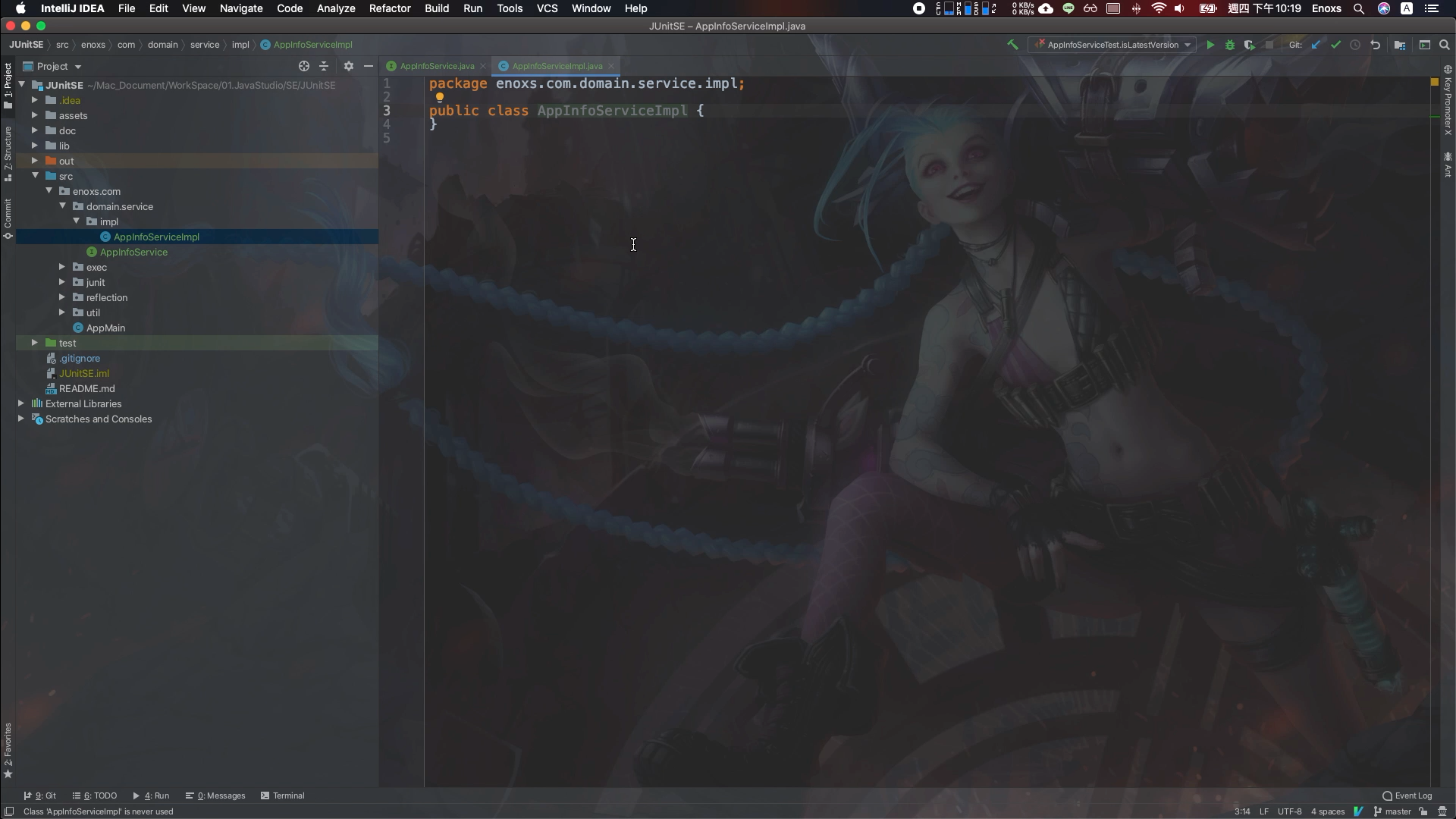Click the intention lightbulb in editor

pyautogui.click(x=439, y=97)
